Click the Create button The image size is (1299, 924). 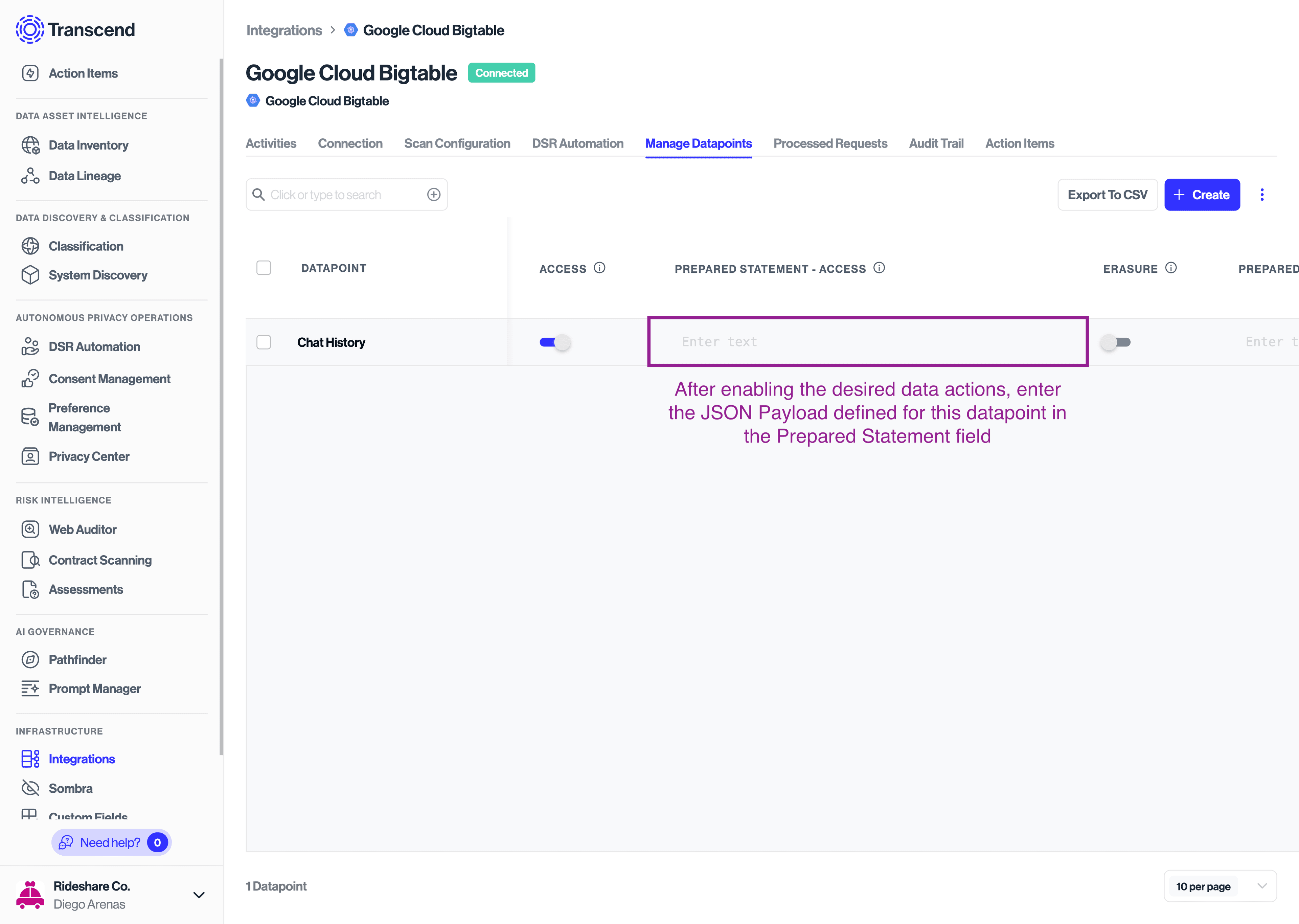tap(1202, 195)
